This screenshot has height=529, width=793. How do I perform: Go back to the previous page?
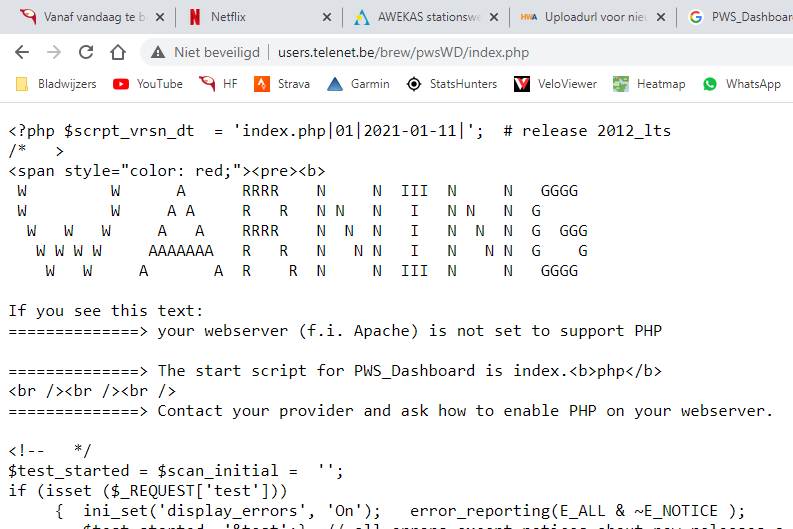click(x=22, y=52)
